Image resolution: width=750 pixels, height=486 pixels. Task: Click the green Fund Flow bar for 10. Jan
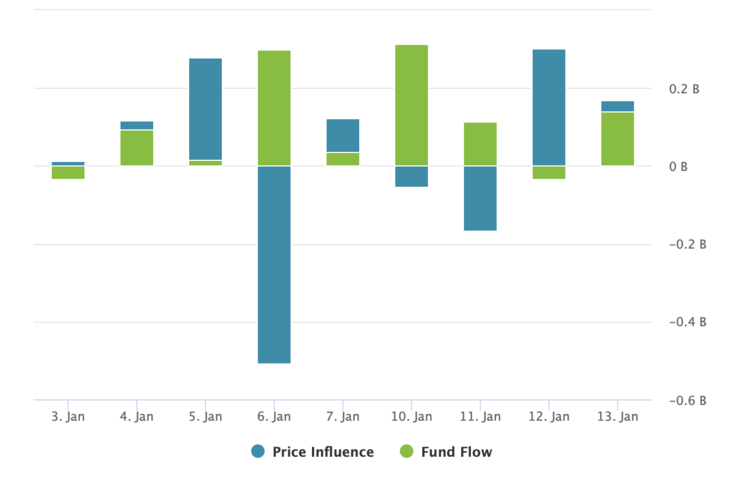(x=411, y=105)
